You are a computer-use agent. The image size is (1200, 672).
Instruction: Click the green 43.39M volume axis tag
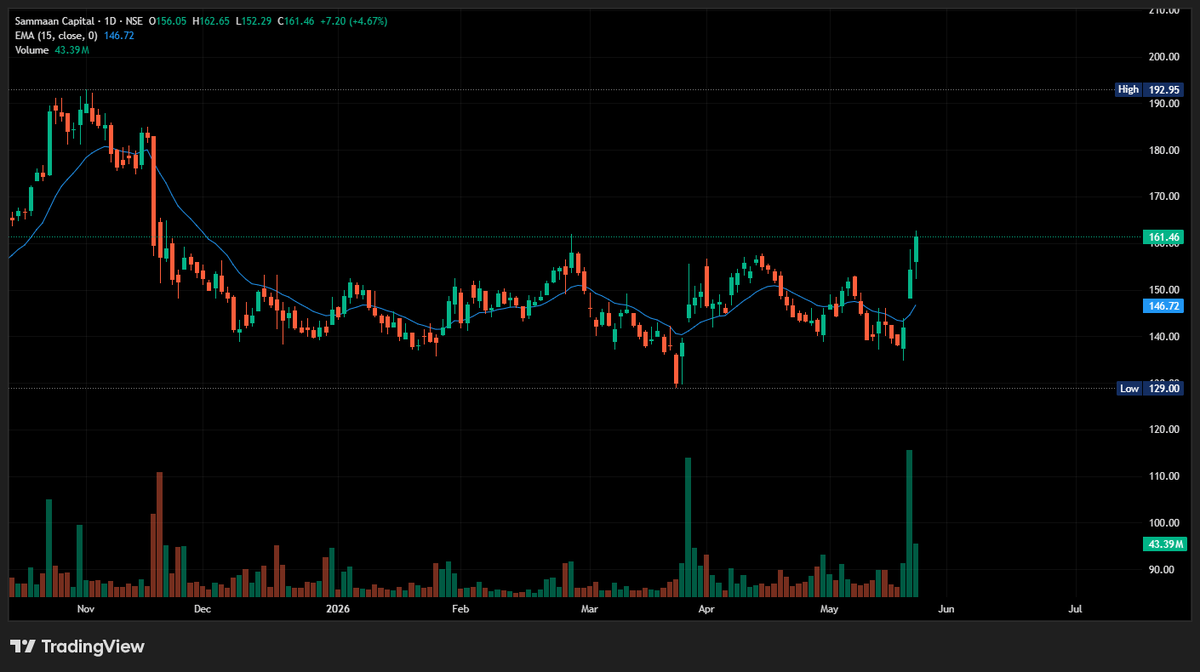[1165, 544]
